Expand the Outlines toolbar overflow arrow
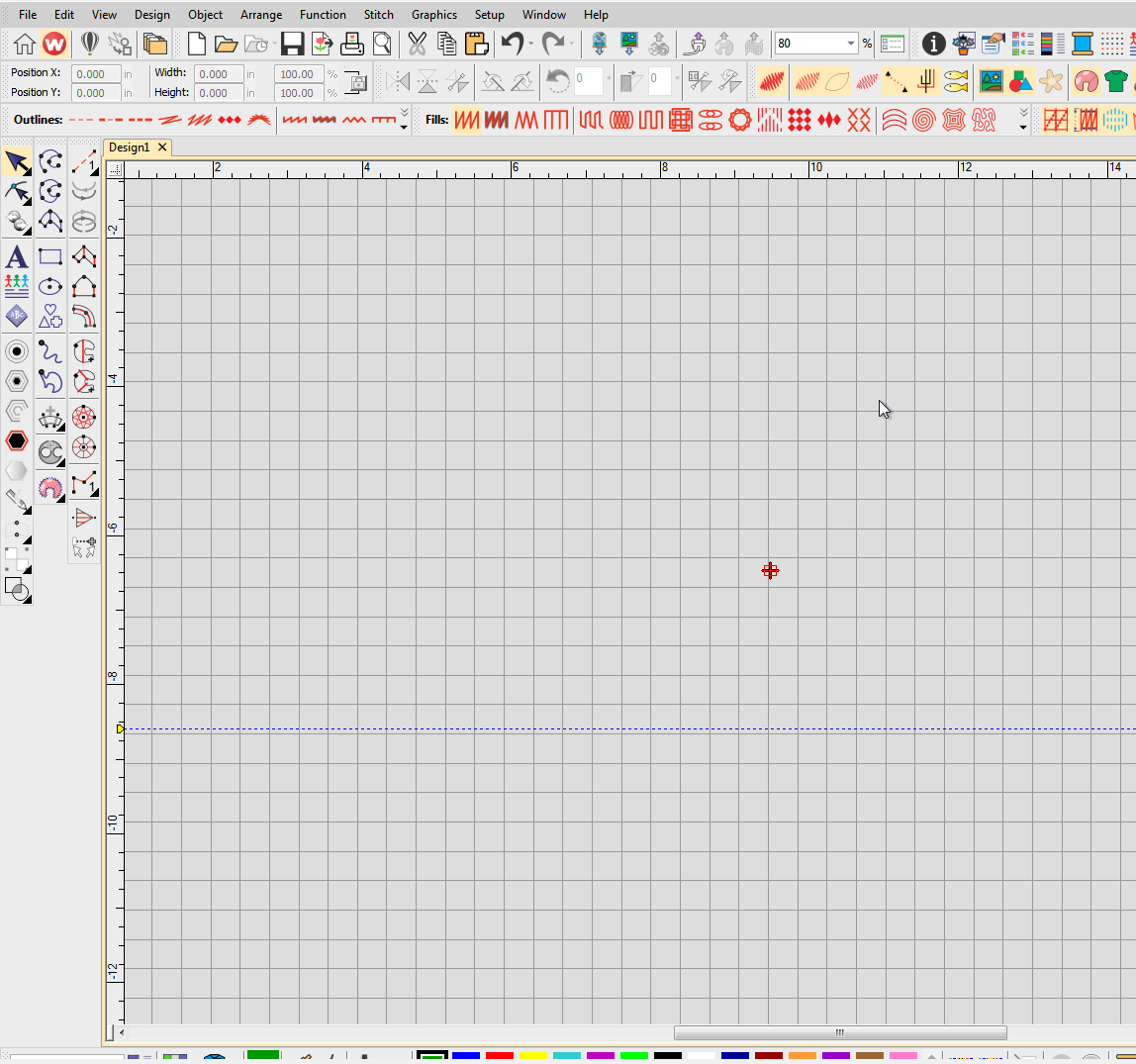 tap(404, 121)
